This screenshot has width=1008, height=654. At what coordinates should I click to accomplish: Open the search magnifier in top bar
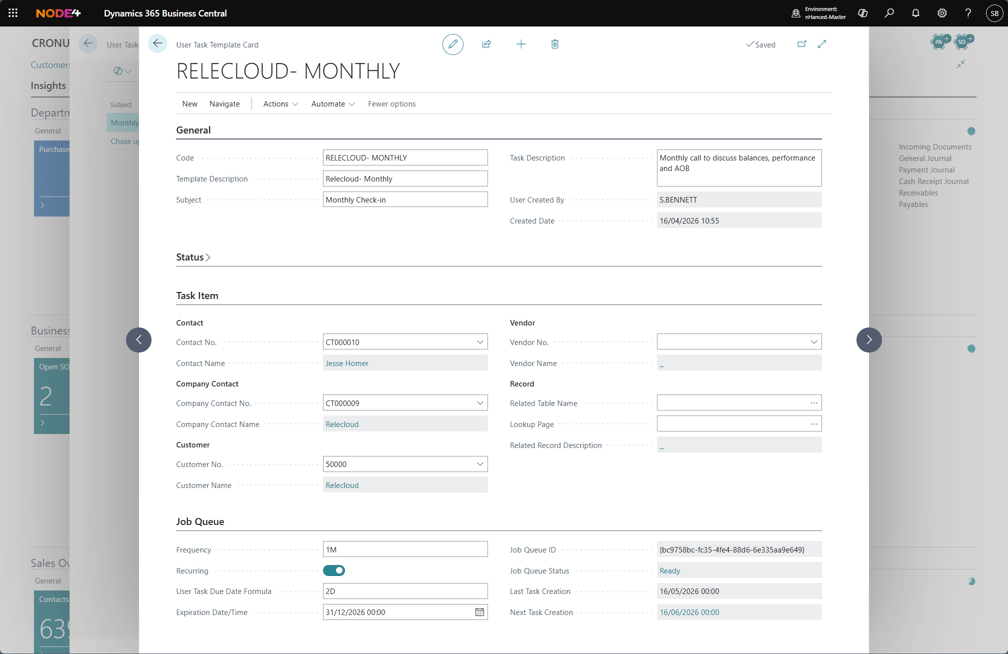tap(889, 13)
